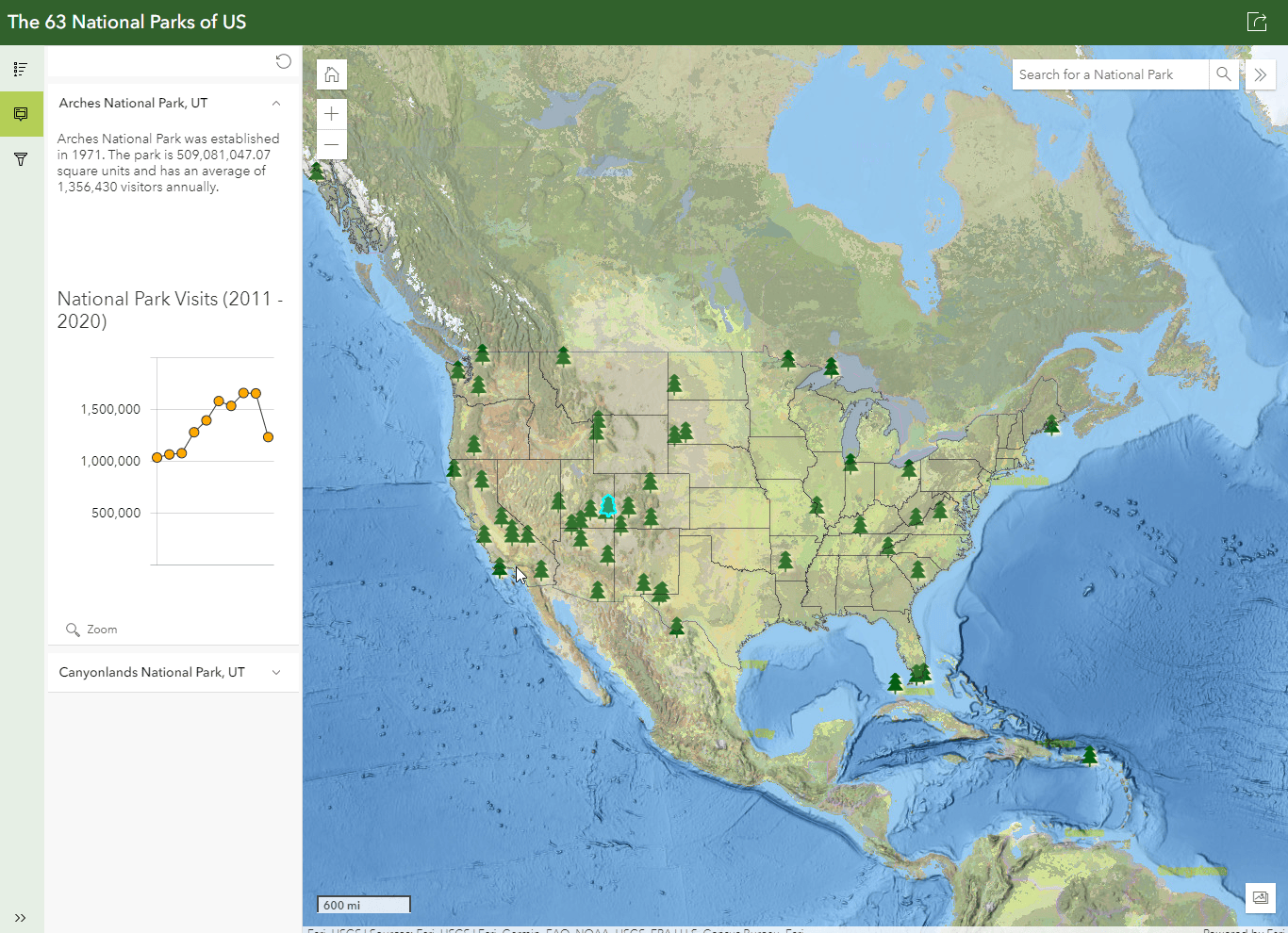The height and width of the screenshot is (933, 1288).
Task: Select the tree marker in the Virgin Islands
Action: coord(1090,755)
